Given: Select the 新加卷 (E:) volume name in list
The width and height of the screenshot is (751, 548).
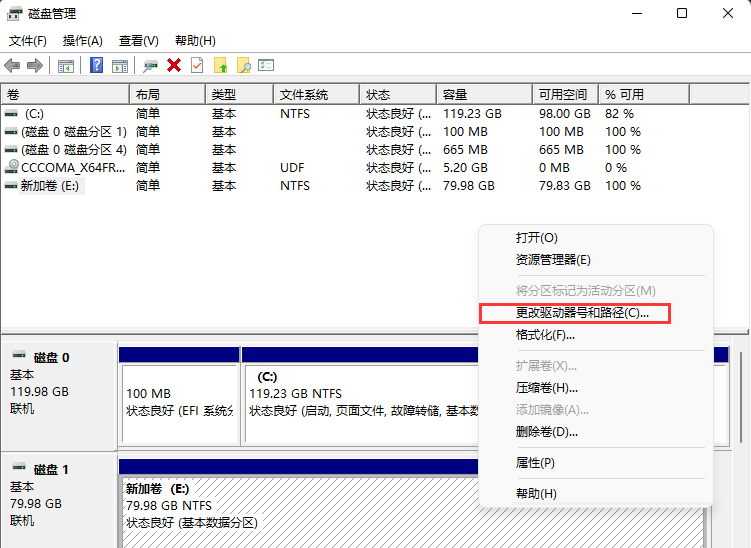Looking at the screenshot, I should (x=50, y=186).
